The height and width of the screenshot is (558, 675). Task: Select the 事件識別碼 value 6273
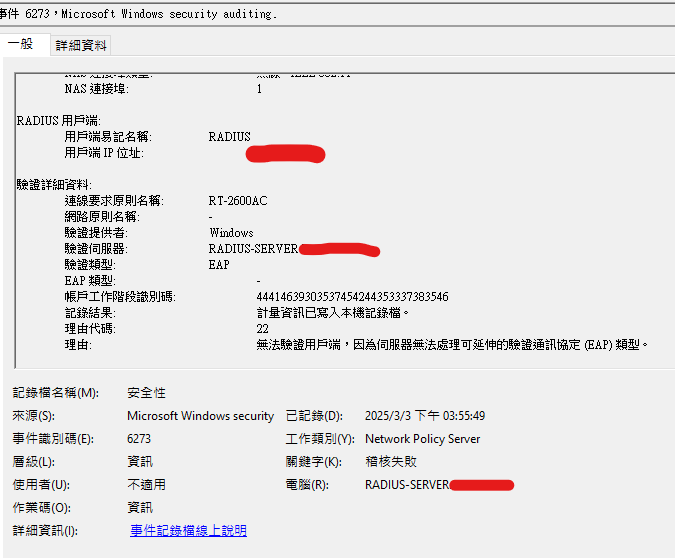(x=139, y=439)
